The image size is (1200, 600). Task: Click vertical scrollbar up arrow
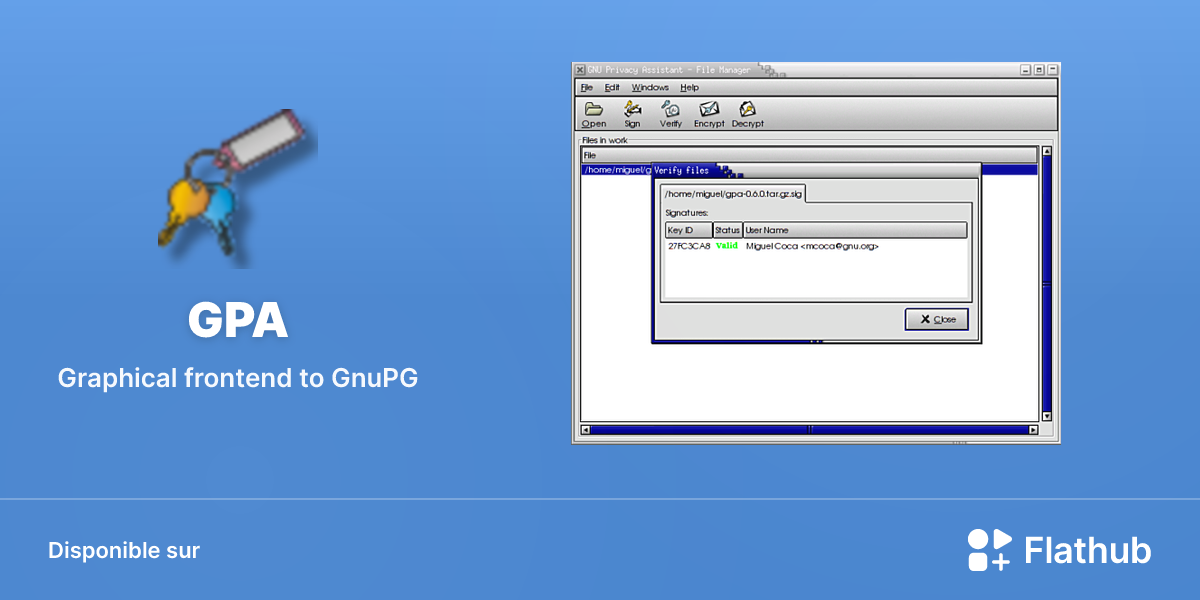[1047, 152]
